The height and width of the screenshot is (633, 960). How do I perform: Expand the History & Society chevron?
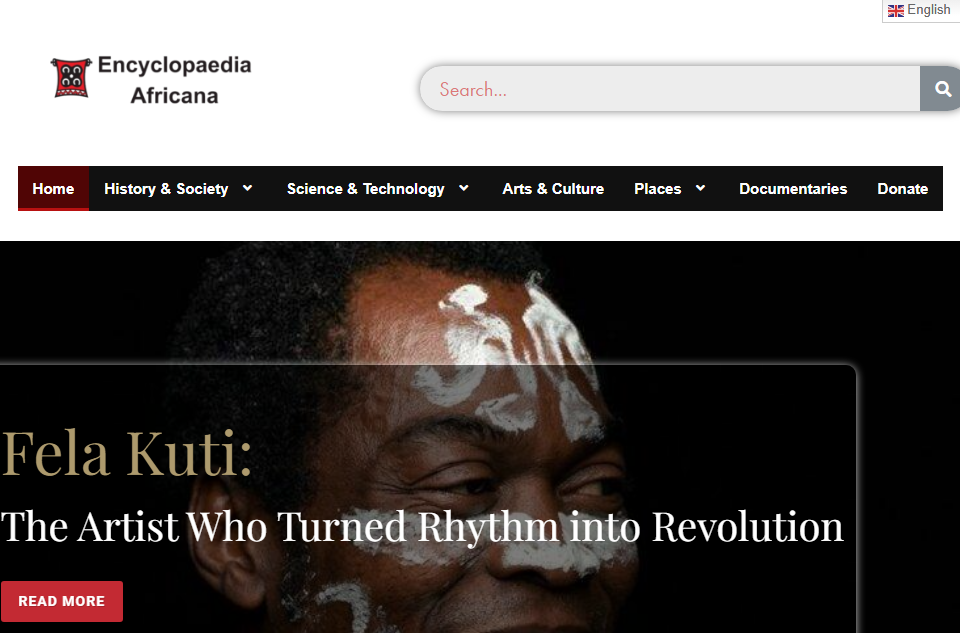tap(247, 188)
